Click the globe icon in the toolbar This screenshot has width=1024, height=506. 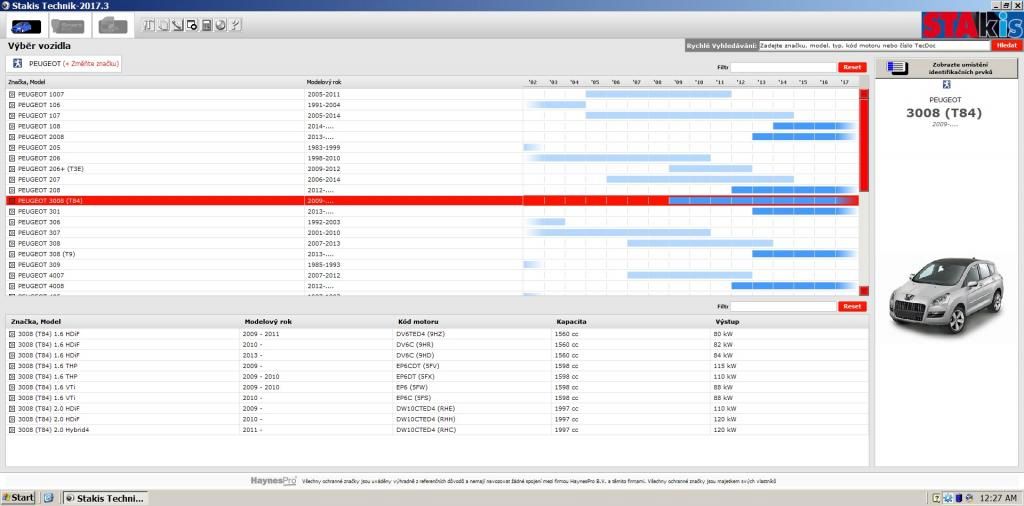tap(220, 25)
